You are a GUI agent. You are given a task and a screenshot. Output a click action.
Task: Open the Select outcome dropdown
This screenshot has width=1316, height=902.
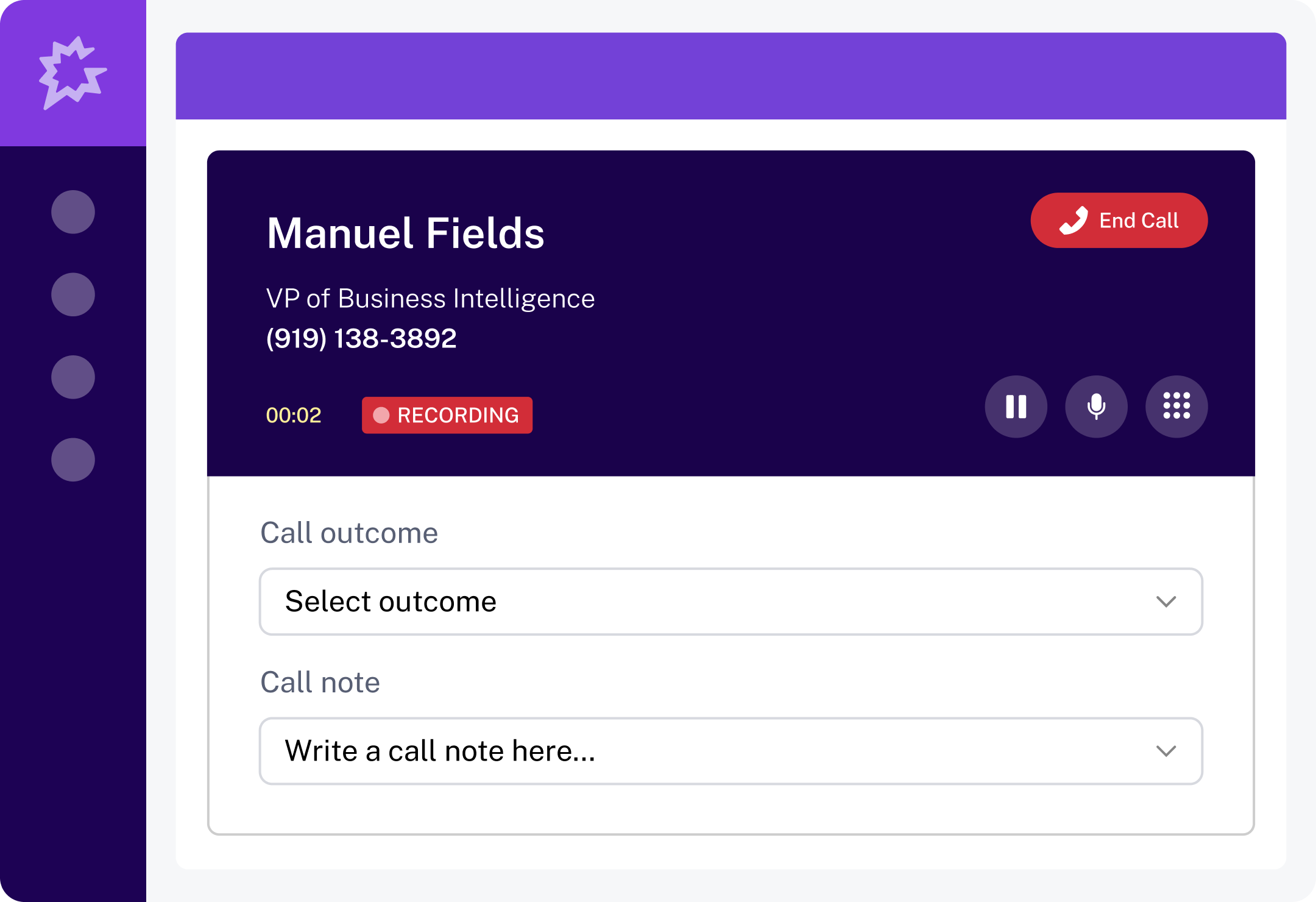pos(731,602)
